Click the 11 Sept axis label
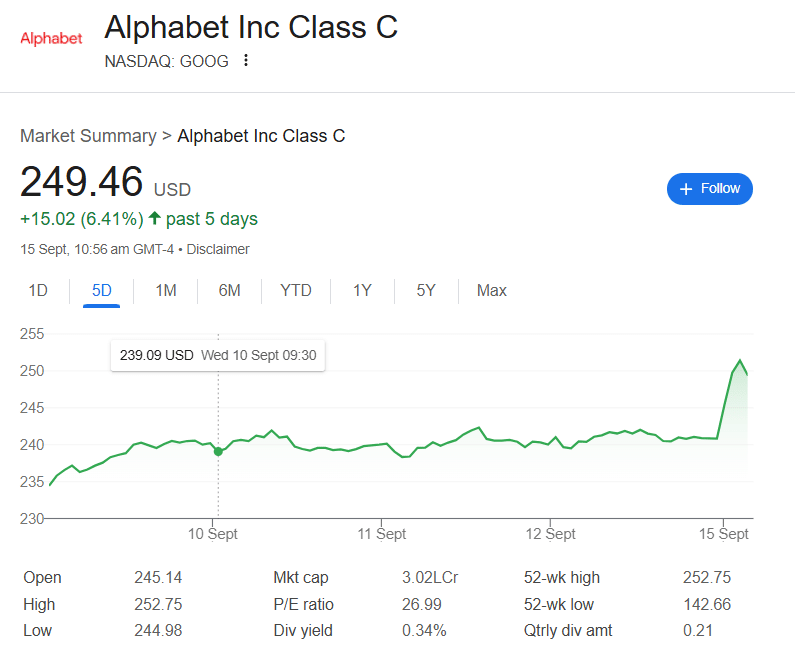The image size is (795, 655). (381, 534)
